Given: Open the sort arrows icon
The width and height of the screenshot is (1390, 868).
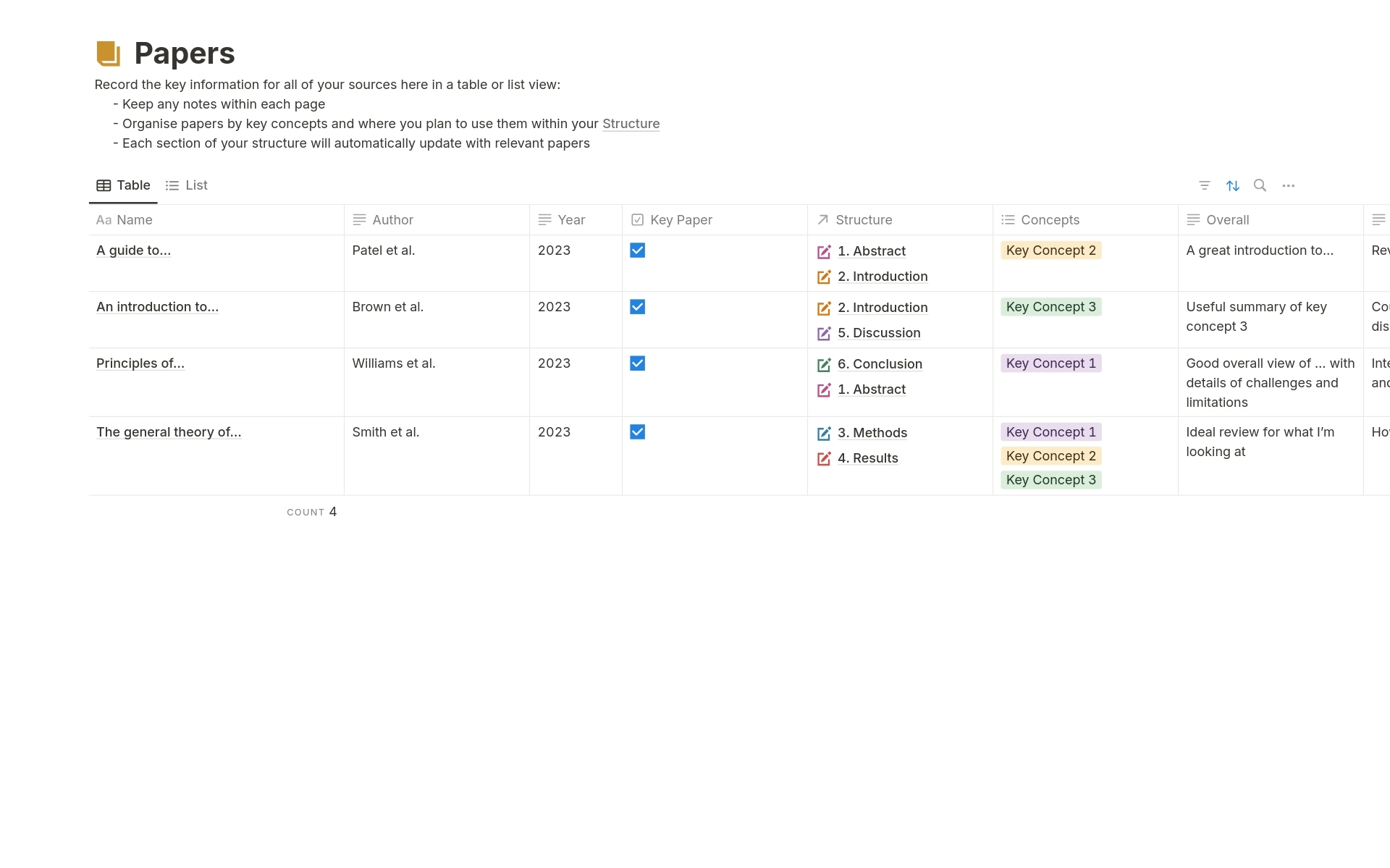Looking at the screenshot, I should 1233,186.
